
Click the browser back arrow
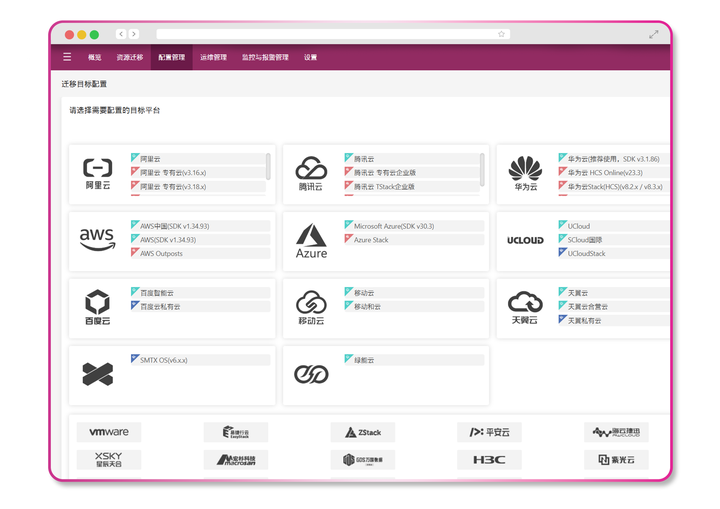[121, 34]
